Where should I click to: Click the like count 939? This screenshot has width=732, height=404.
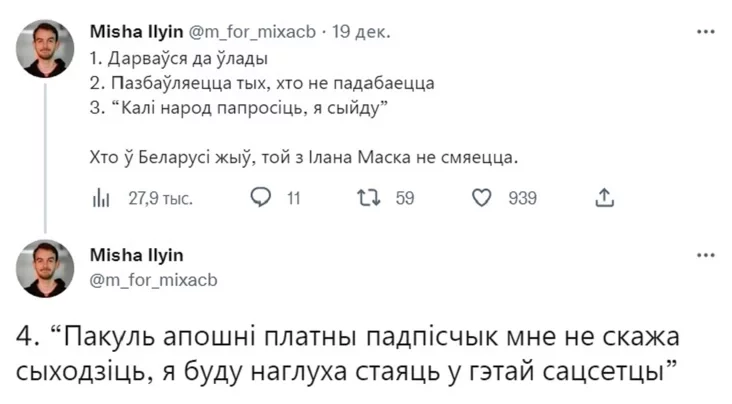coord(522,198)
